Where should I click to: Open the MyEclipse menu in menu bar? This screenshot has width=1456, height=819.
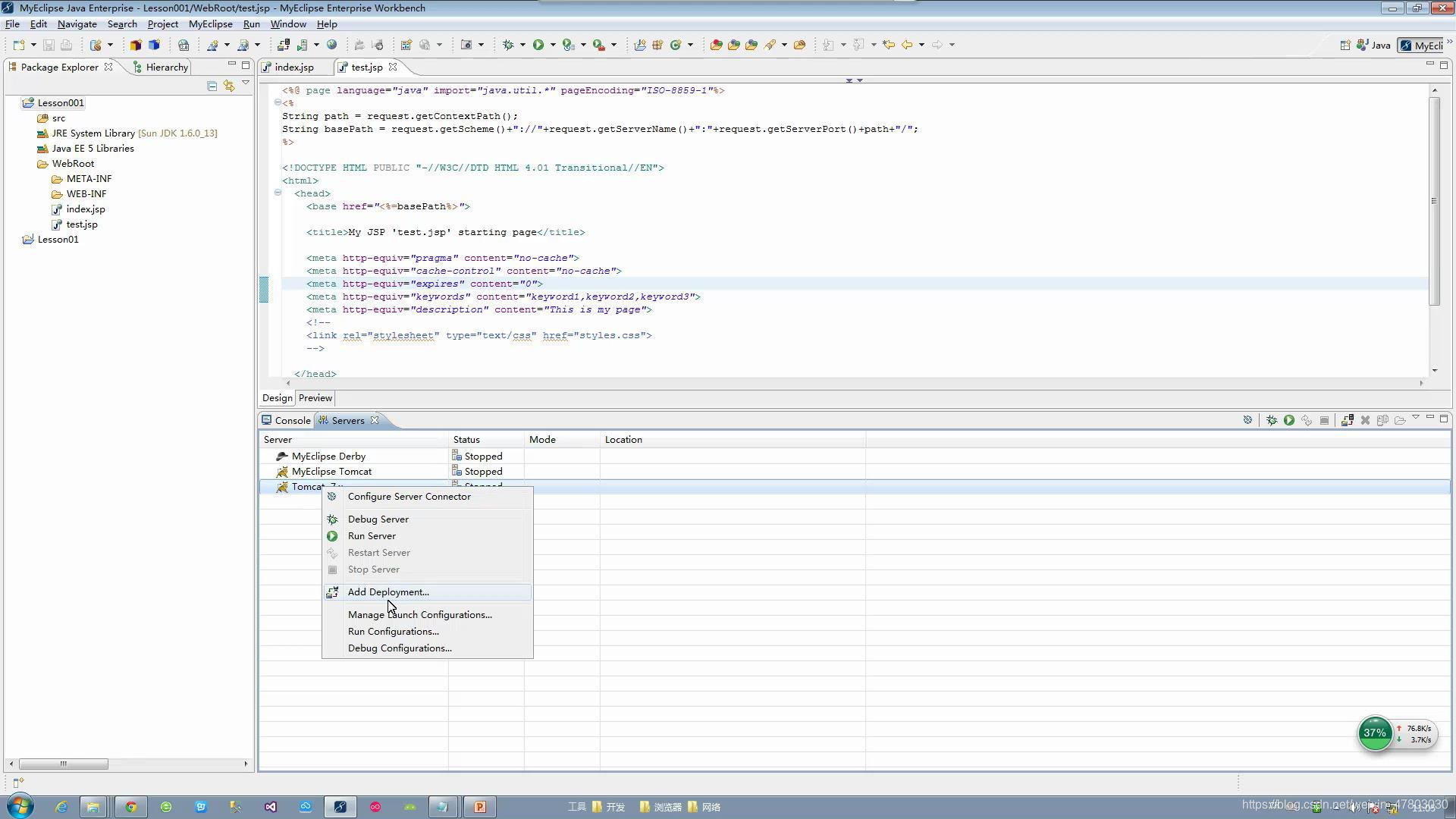click(x=210, y=24)
